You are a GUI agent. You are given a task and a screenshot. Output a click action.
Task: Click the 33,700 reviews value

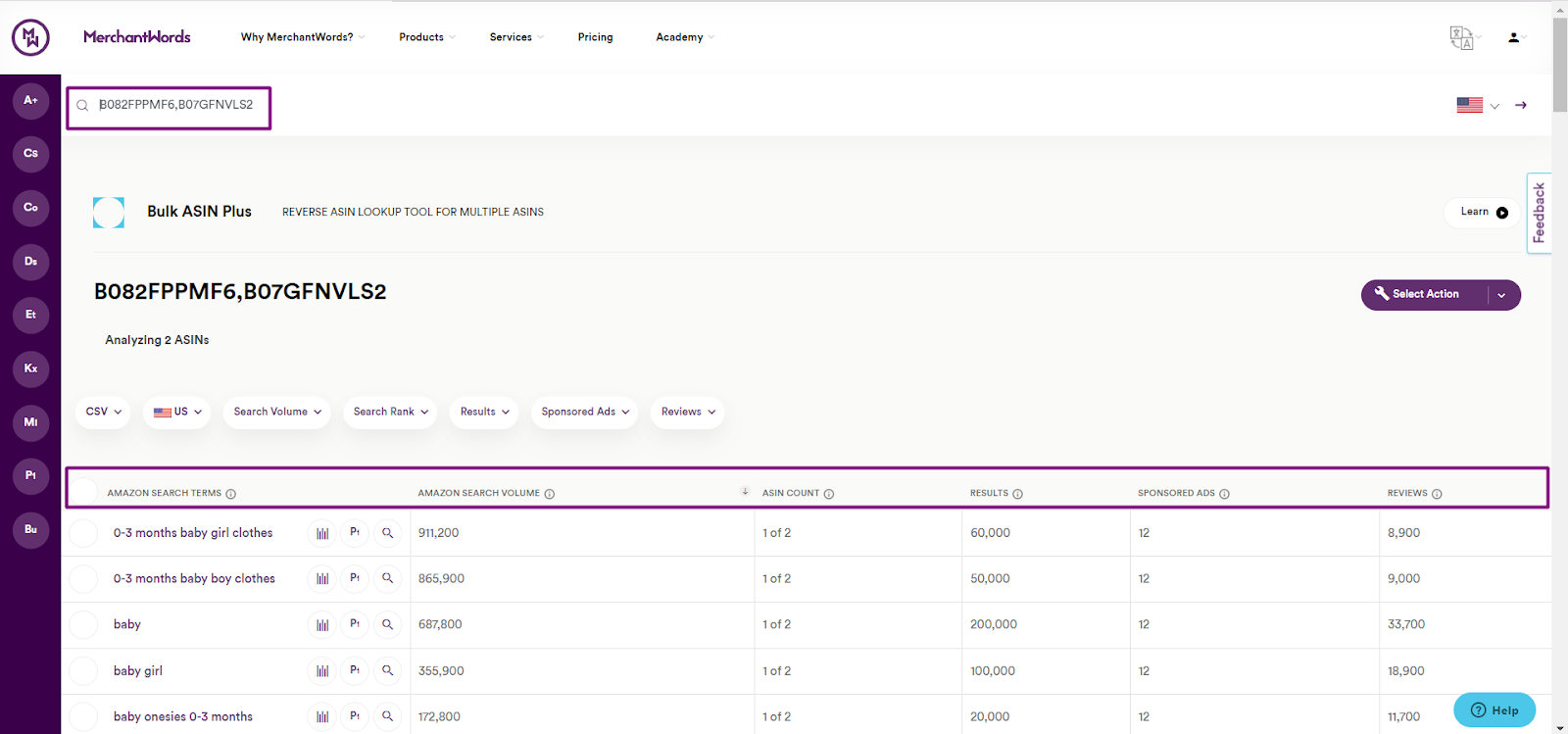tap(1406, 624)
